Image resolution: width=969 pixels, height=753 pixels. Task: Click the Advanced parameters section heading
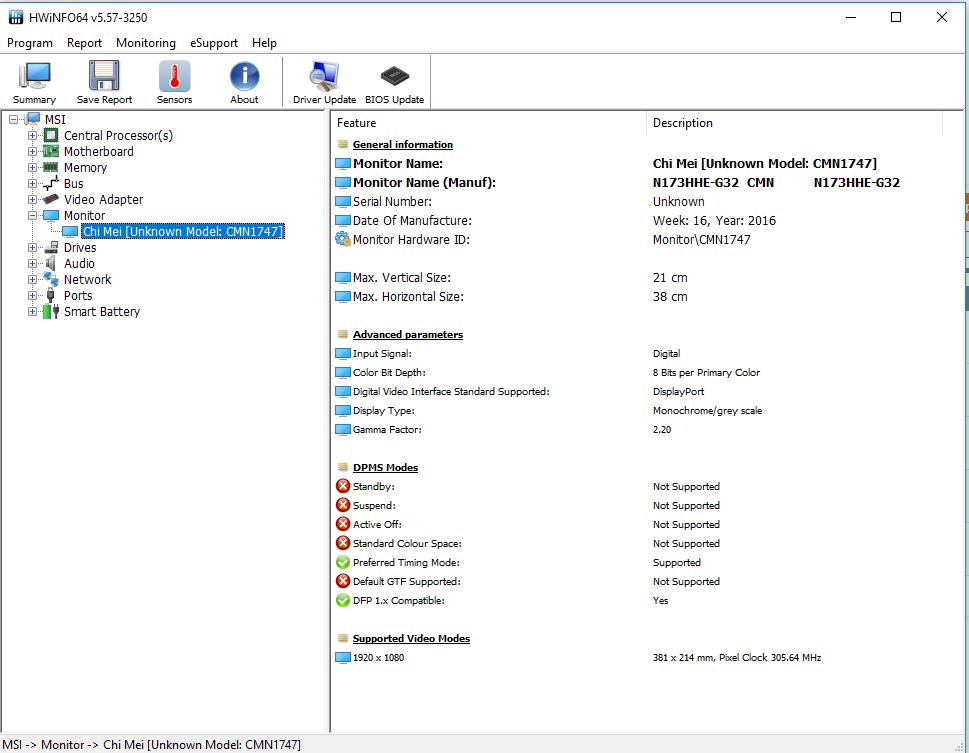(x=408, y=334)
